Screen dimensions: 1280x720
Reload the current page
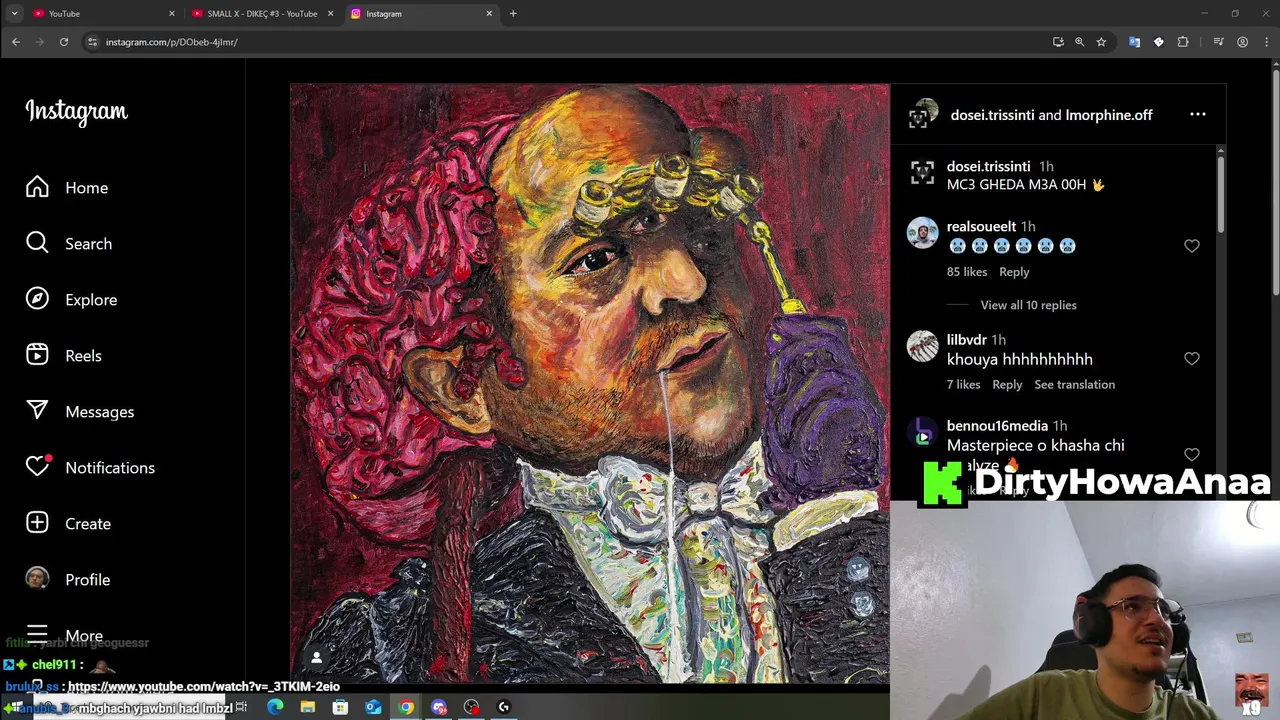tap(63, 42)
